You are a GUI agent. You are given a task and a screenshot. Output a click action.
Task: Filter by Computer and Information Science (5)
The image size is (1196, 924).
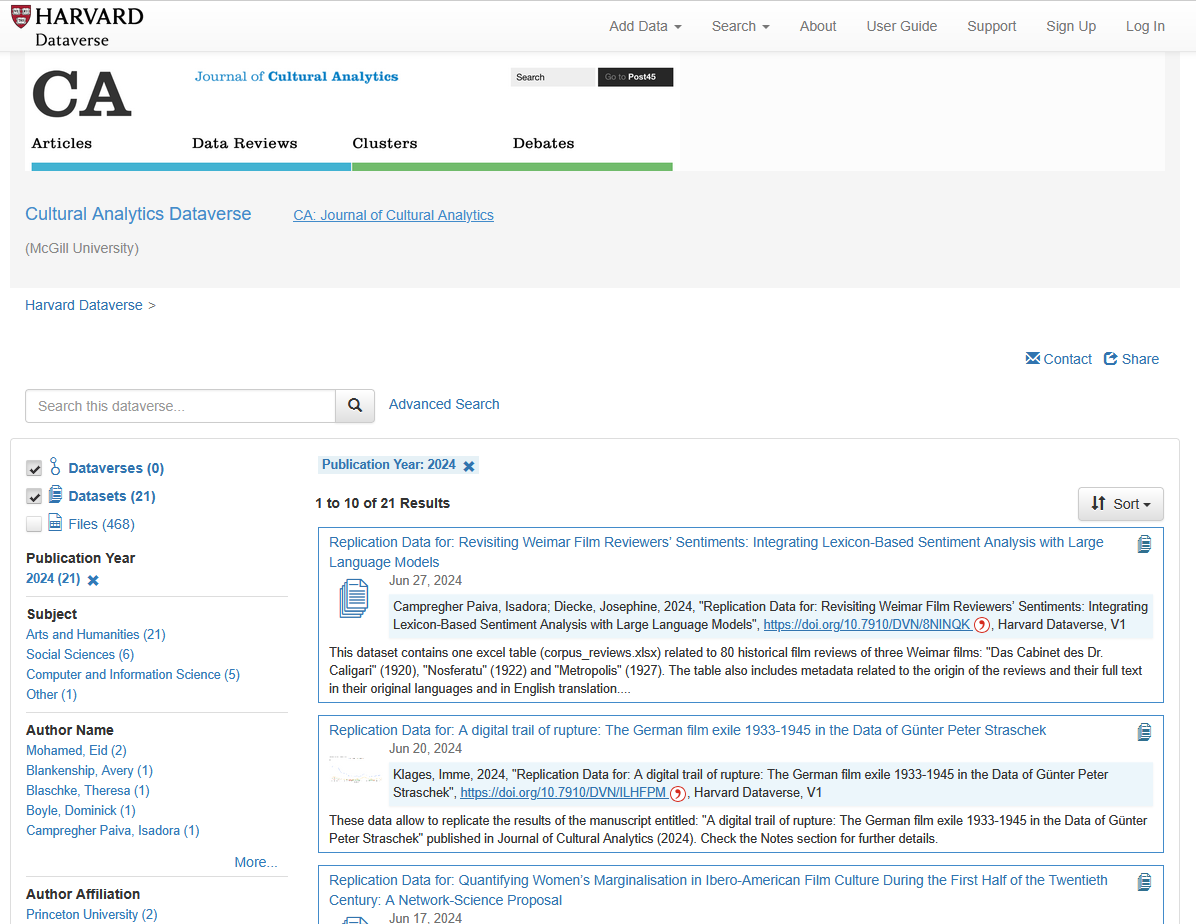pos(133,674)
